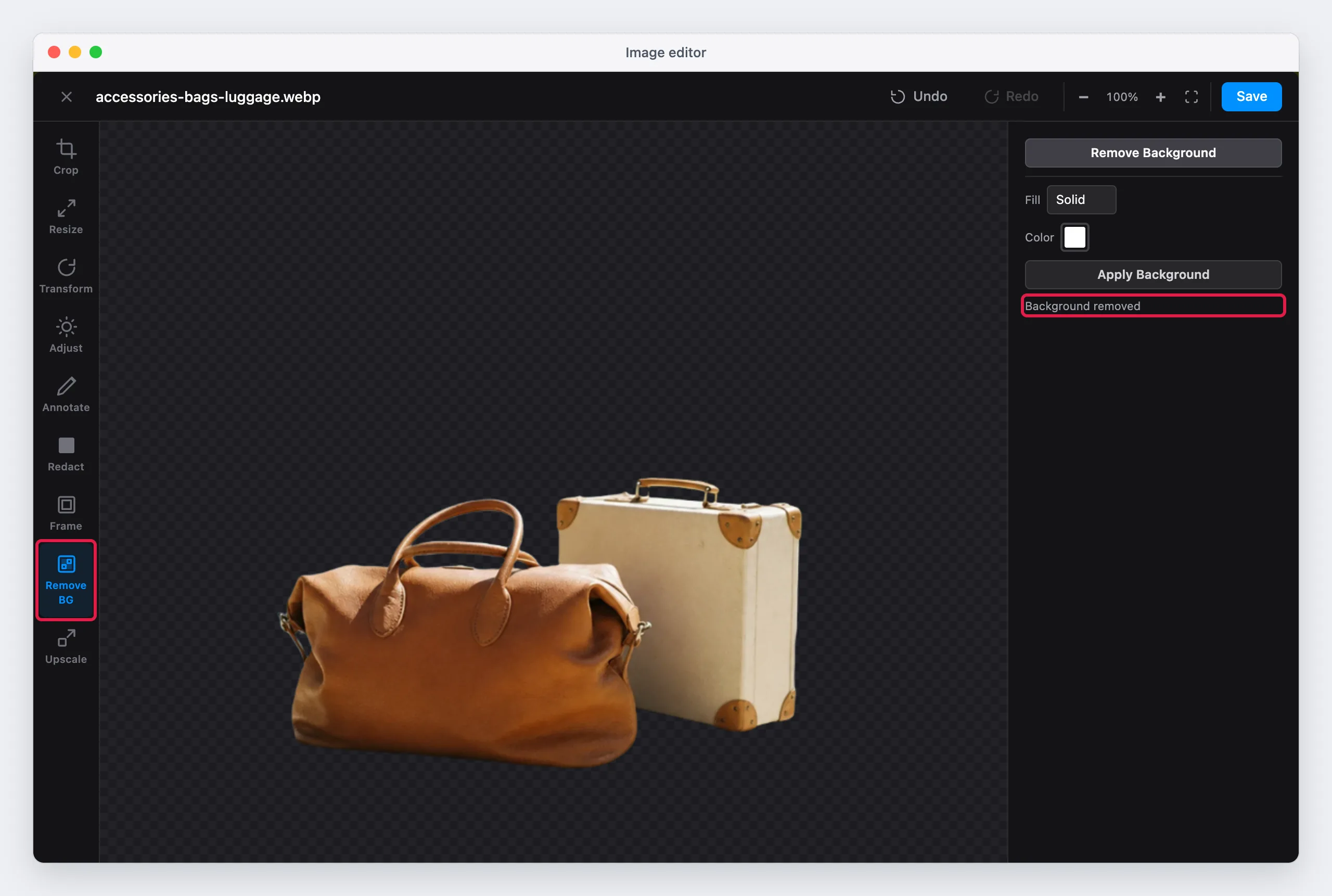Select the Annotate pencil tool
This screenshot has width=1332, height=896.
(66, 395)
